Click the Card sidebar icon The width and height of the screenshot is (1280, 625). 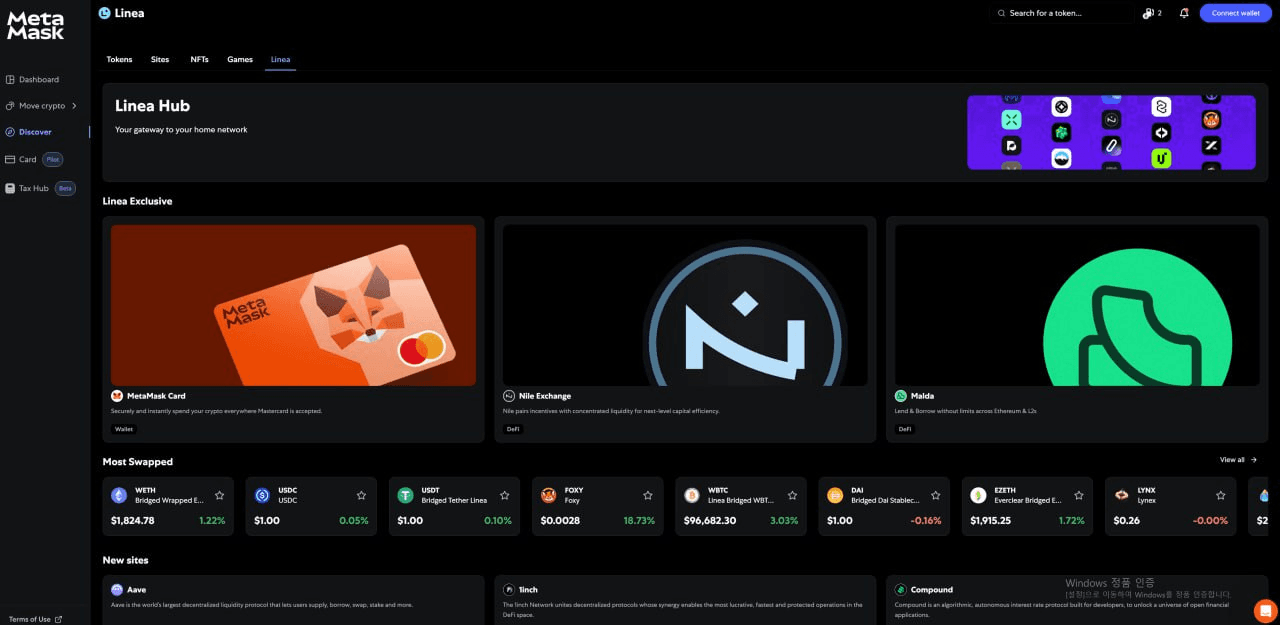(x=10, y=159)
